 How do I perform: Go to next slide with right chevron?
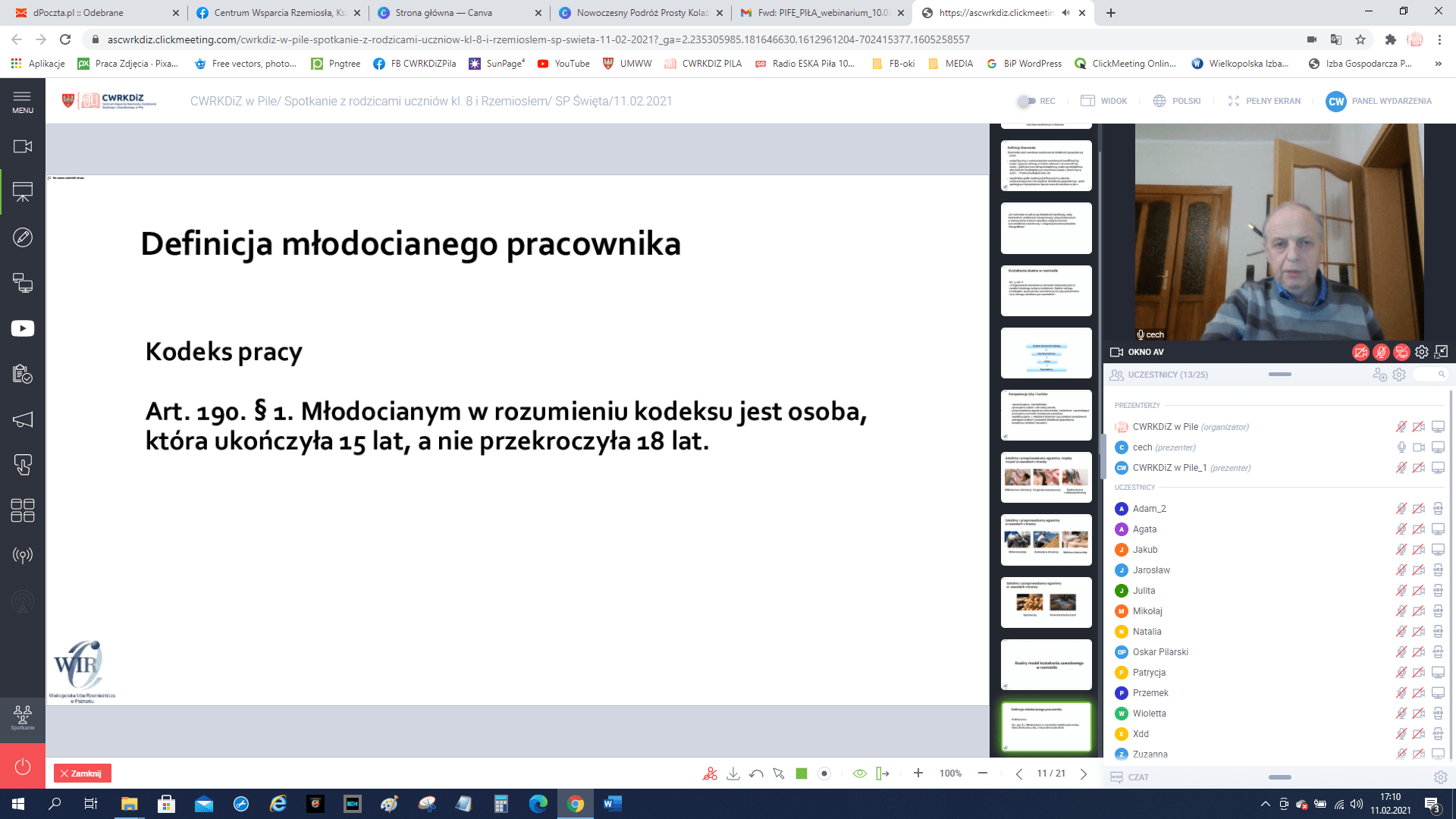tap(1084, 773)
